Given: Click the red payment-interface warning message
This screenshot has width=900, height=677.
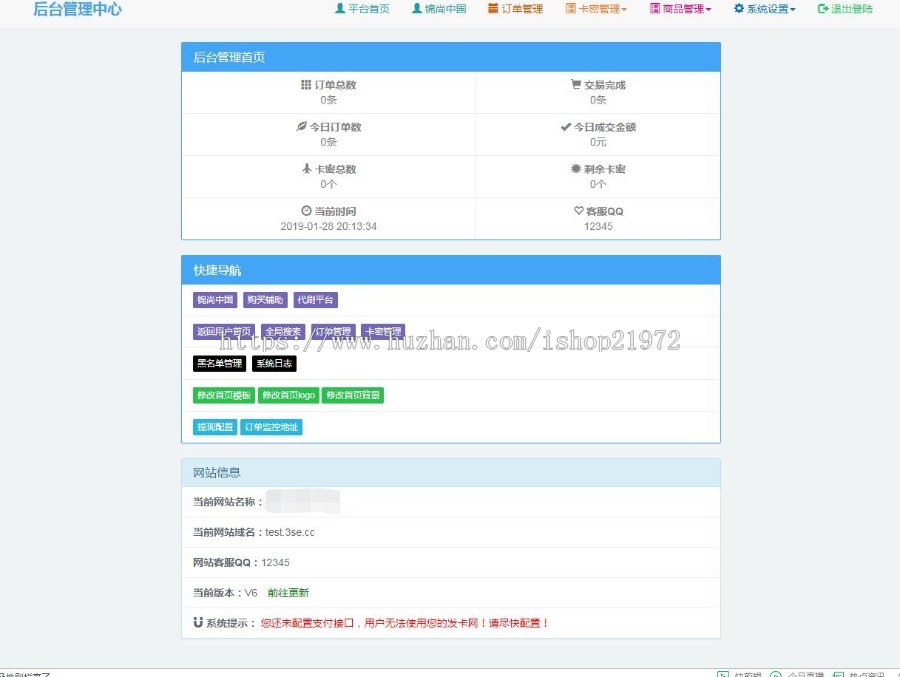Looking at the screenshot, I should coord(405,623).
